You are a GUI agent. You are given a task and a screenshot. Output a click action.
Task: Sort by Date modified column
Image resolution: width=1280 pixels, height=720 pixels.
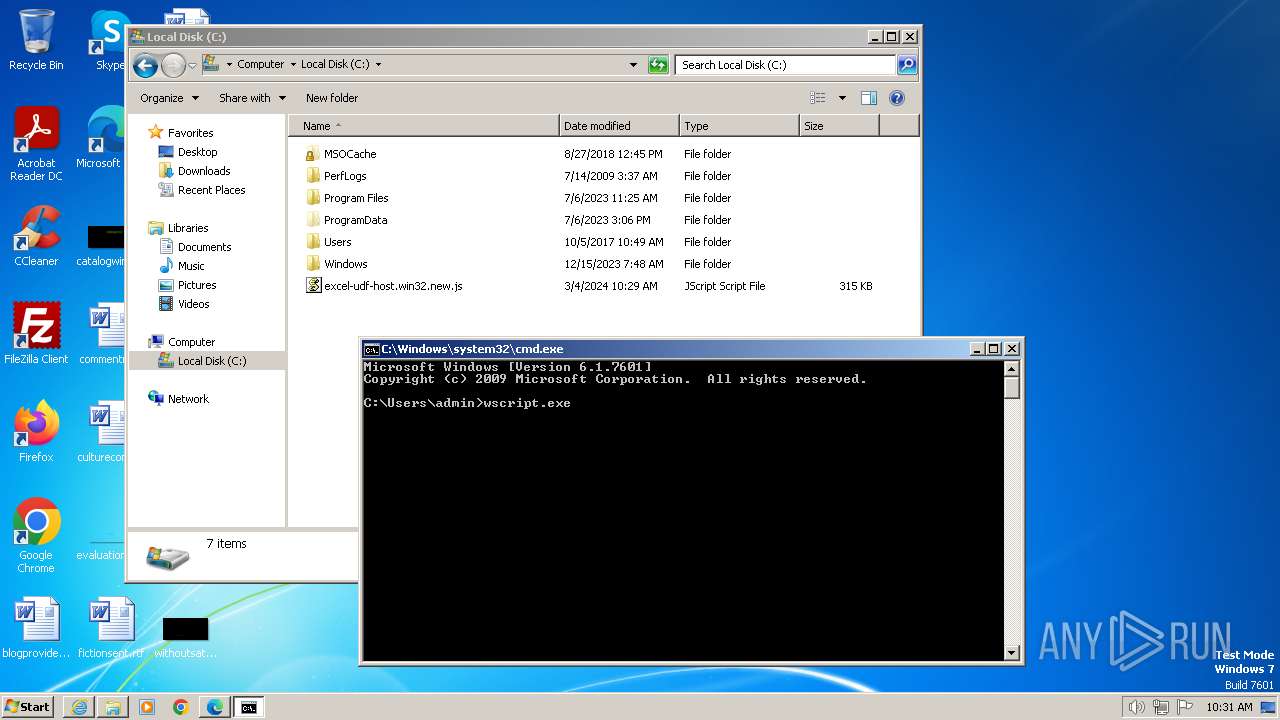coord(619,126)
